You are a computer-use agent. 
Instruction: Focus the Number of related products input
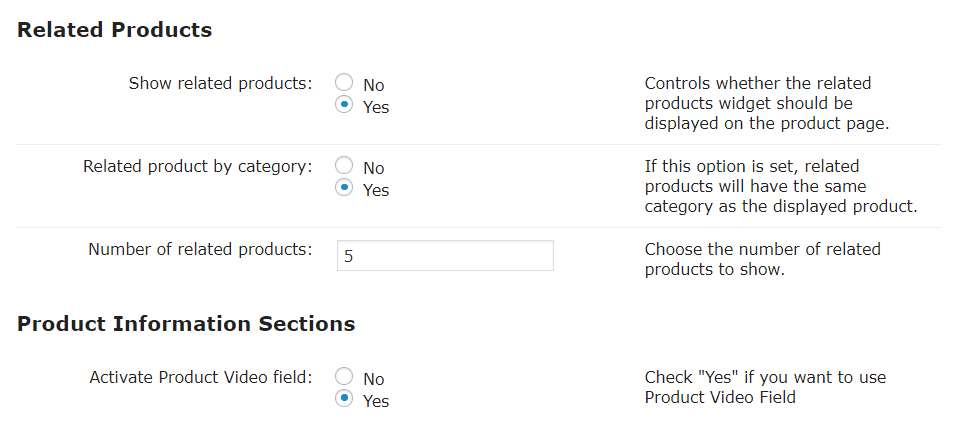coord(445,255)
